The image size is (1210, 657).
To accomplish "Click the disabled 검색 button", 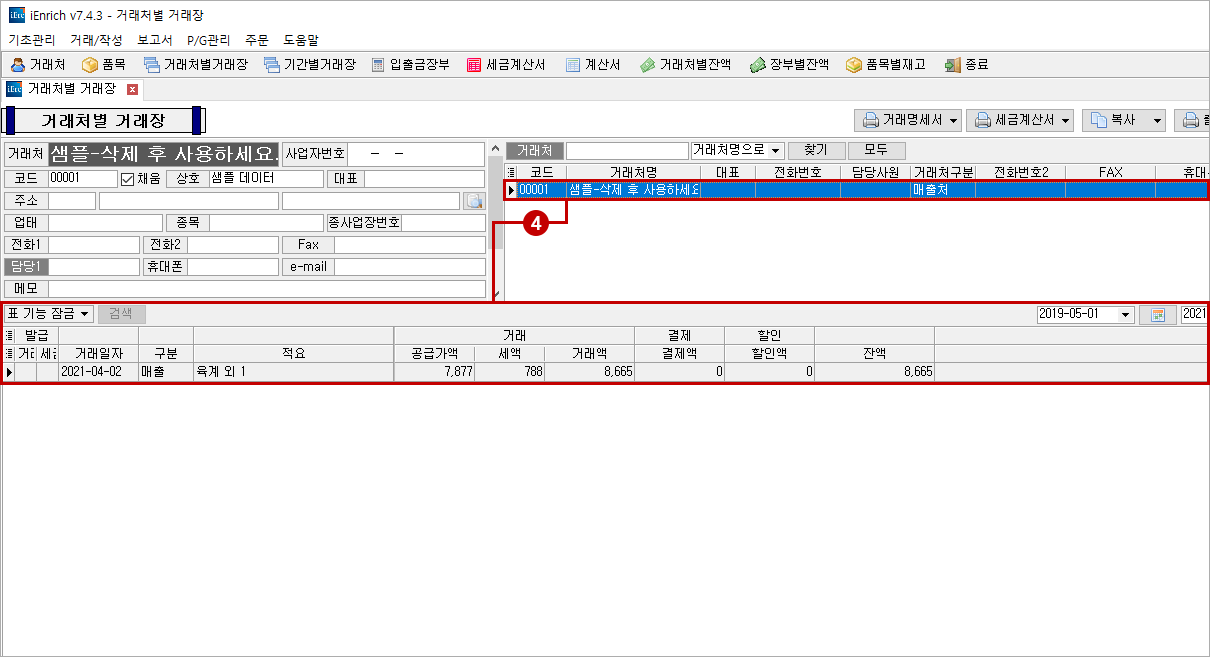I will 120,314.
